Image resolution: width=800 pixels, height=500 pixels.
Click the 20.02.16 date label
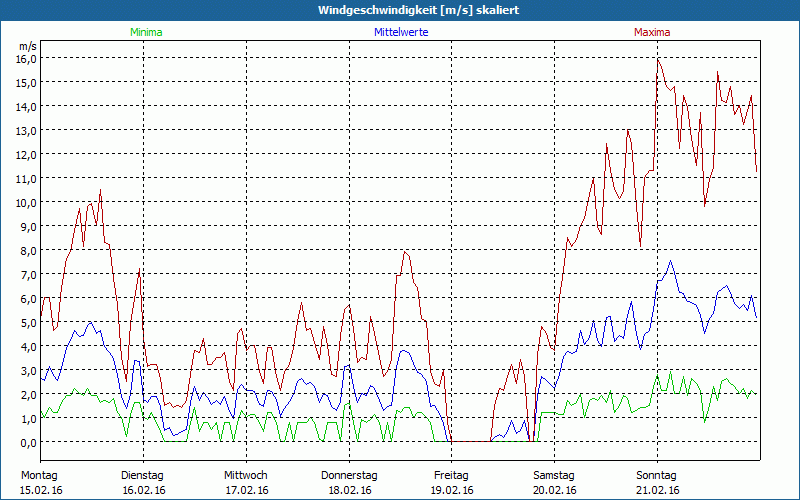click(x=555, y=490)
